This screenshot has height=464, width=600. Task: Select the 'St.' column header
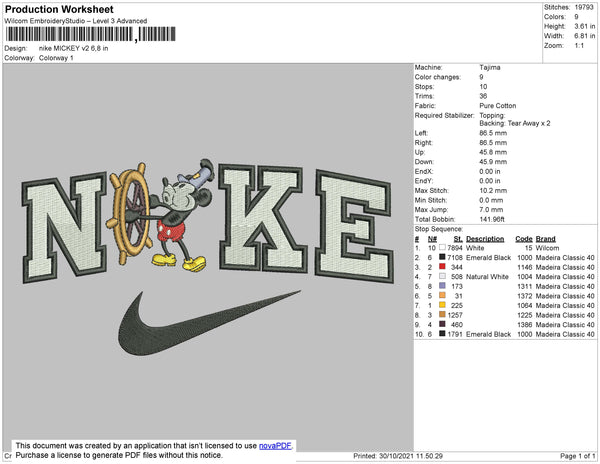pyautogui.click(x=458, y=239)
